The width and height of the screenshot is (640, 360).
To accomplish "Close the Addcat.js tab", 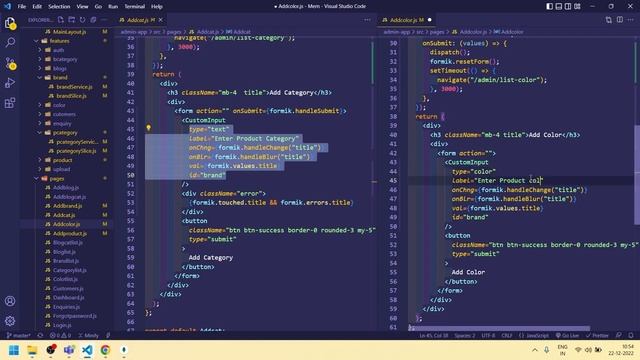I will (161, 20).
